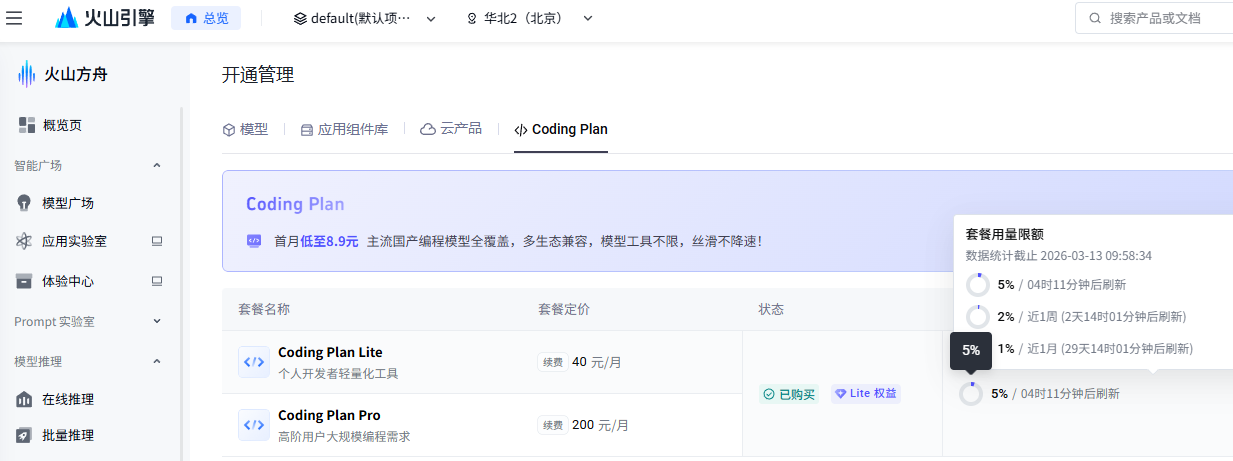Click the 续费 tag for Lite plan
Screen dimensions: 1233x461
click(x=552, y=362)
